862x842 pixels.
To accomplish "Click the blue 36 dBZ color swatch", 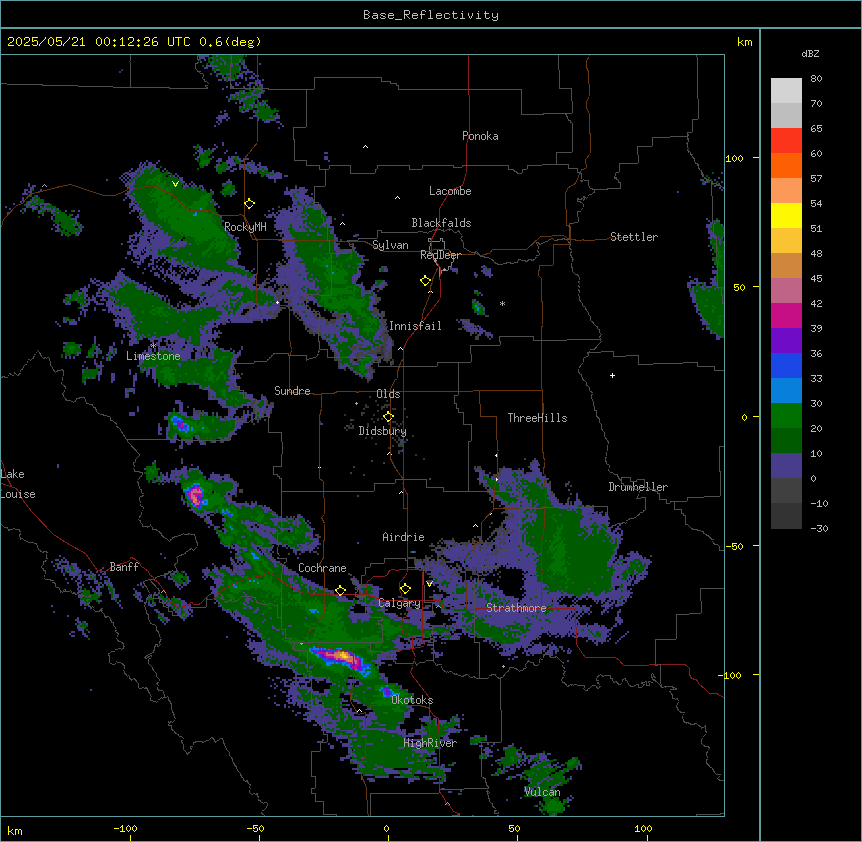I will [x=786, y=365].
